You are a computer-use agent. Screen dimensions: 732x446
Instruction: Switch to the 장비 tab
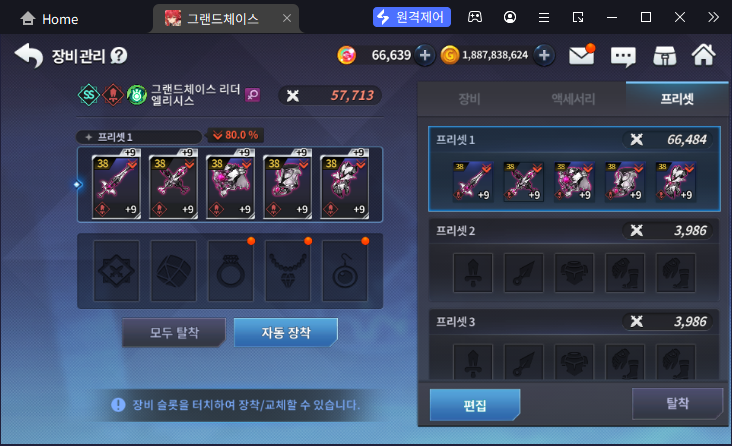[469, 99]
